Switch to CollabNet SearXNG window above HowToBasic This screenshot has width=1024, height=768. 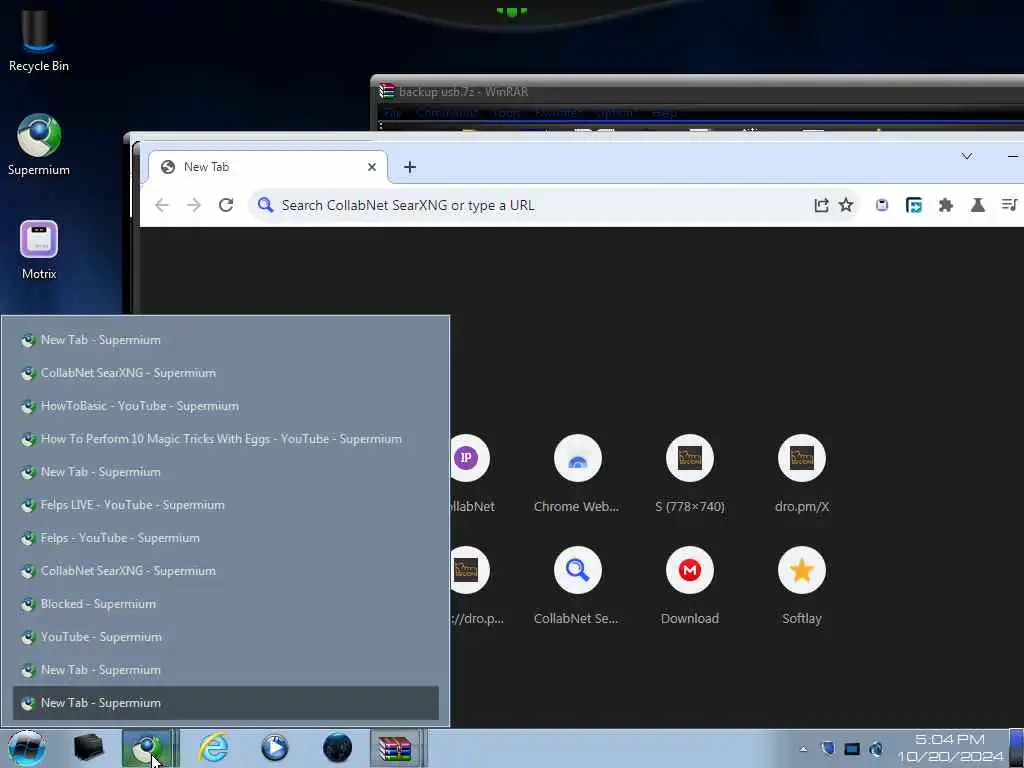(x=226, y=373)
